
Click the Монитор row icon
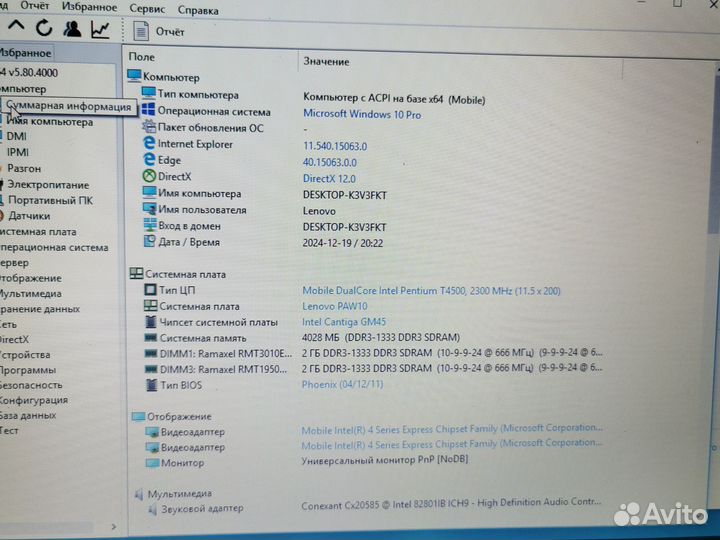coord(152,462)
